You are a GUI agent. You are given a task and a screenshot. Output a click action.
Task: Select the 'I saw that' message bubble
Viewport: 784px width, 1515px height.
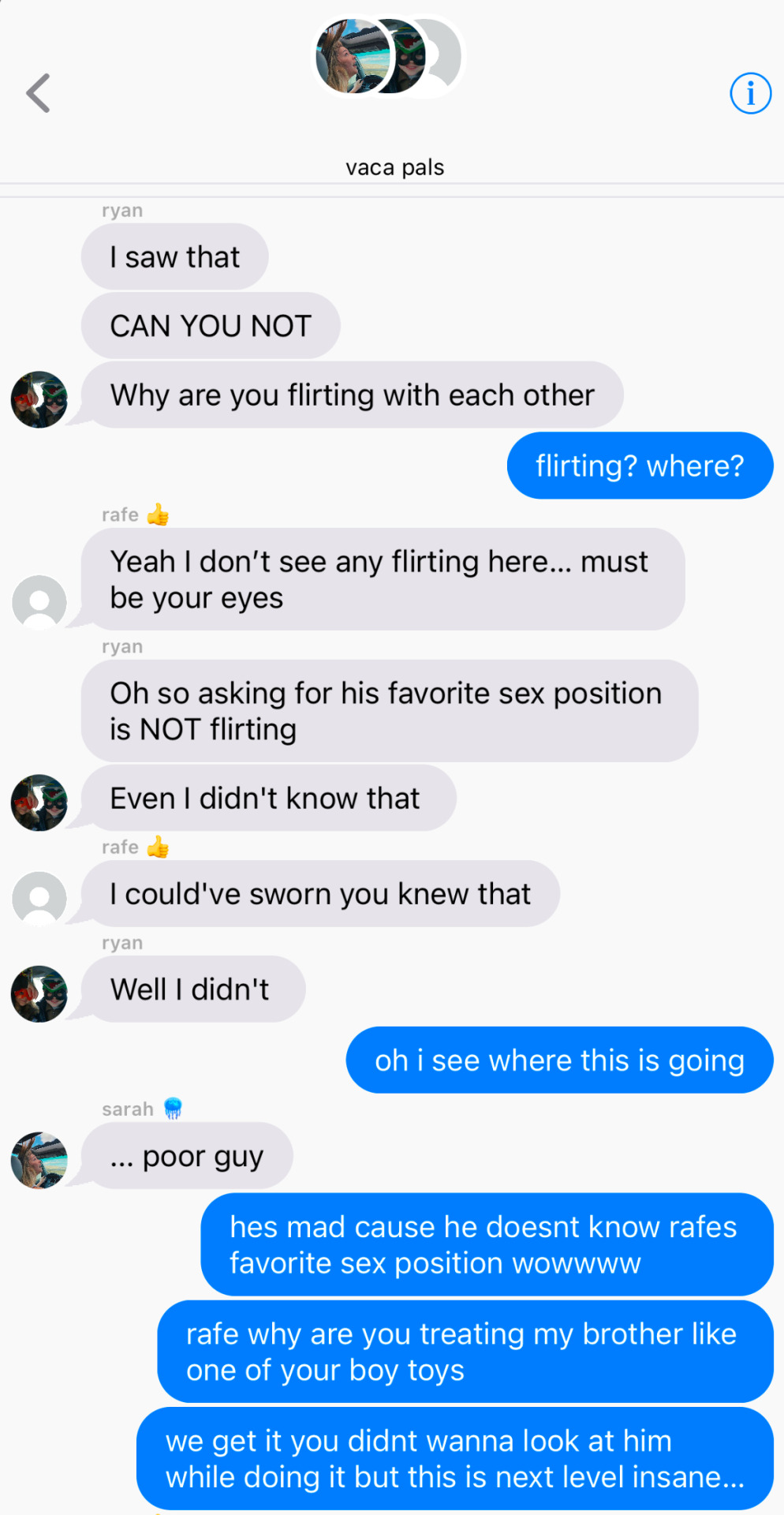point(174,256)
